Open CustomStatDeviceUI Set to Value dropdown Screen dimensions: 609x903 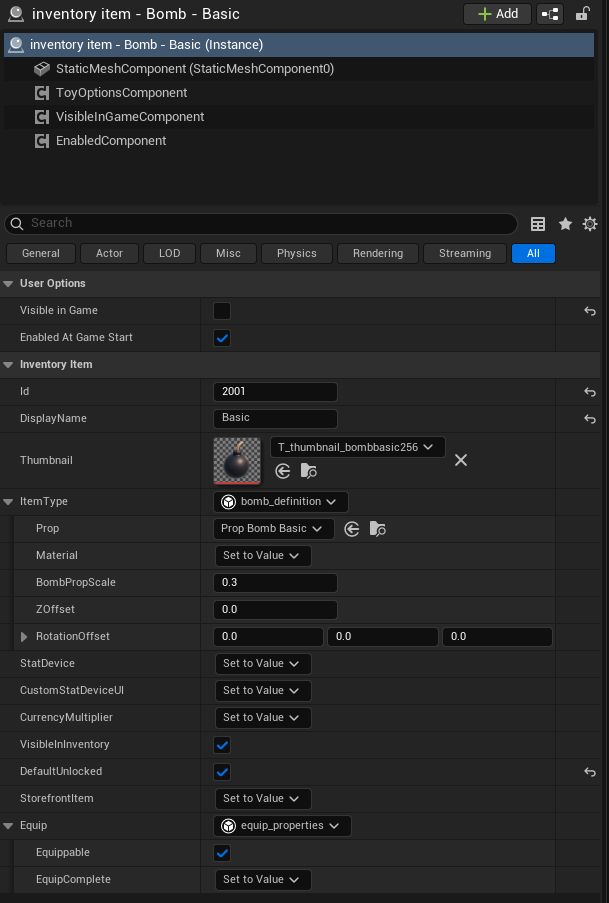point(263,690)
